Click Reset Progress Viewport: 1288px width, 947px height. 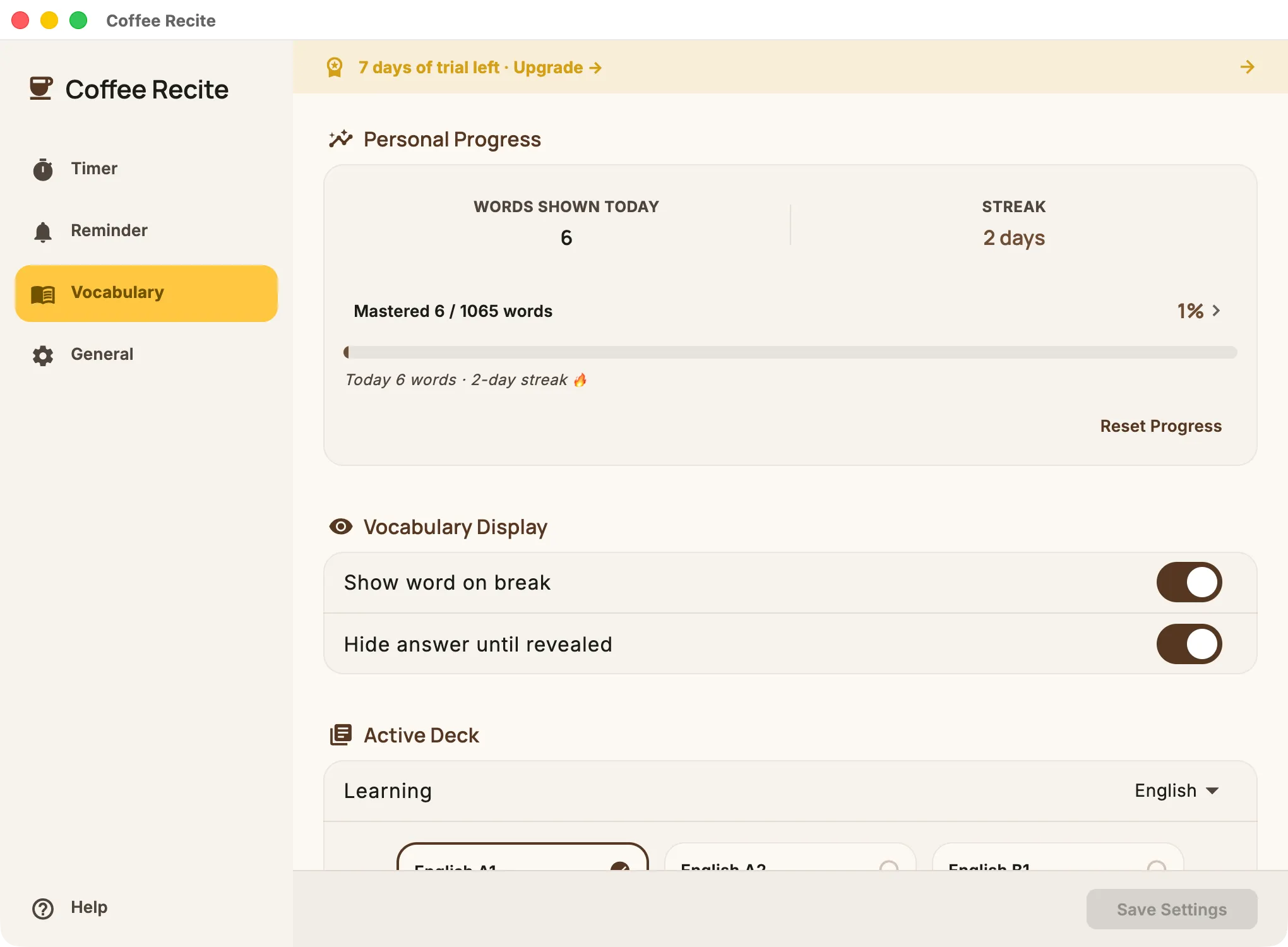coord(1160,426)
